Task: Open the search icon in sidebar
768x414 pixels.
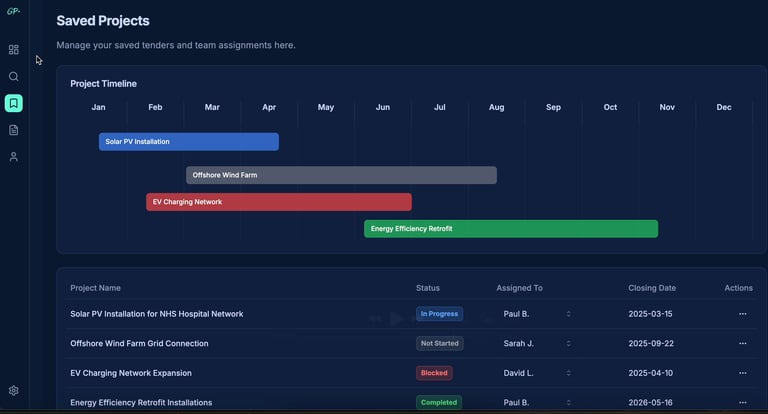Action: (x=14, y=76)
